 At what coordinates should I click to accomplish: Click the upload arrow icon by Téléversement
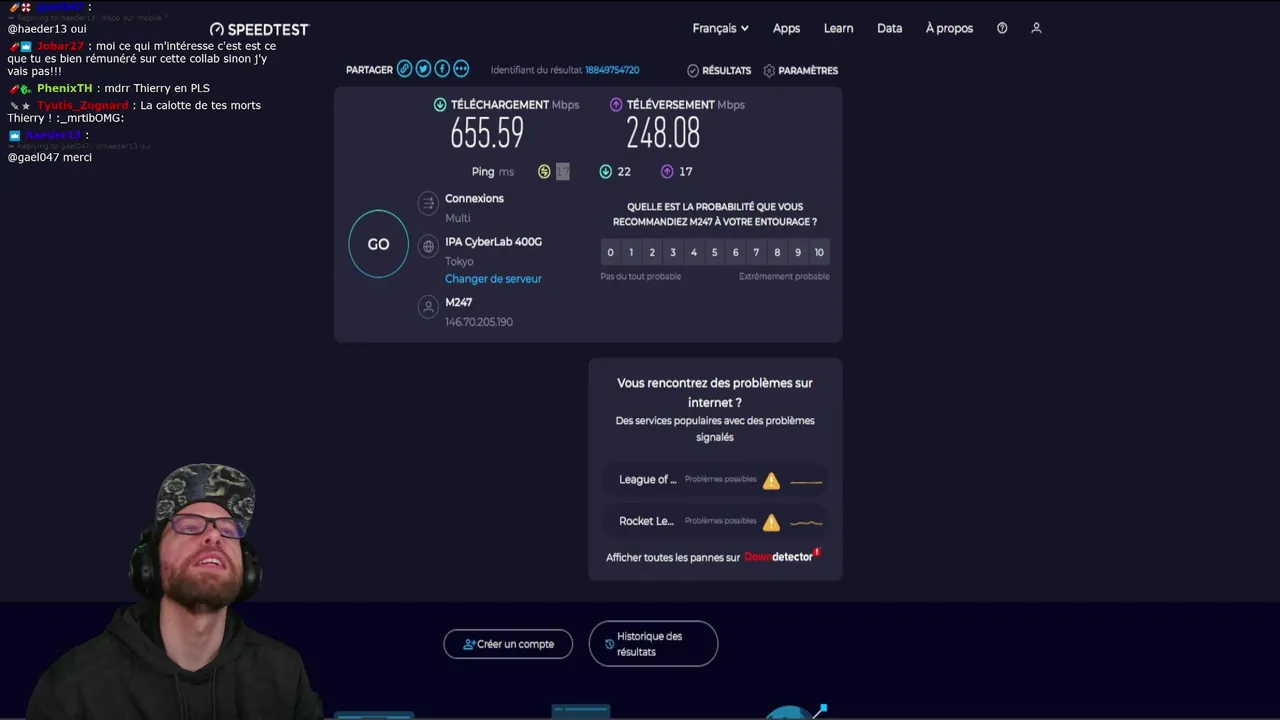pos(616,104)
